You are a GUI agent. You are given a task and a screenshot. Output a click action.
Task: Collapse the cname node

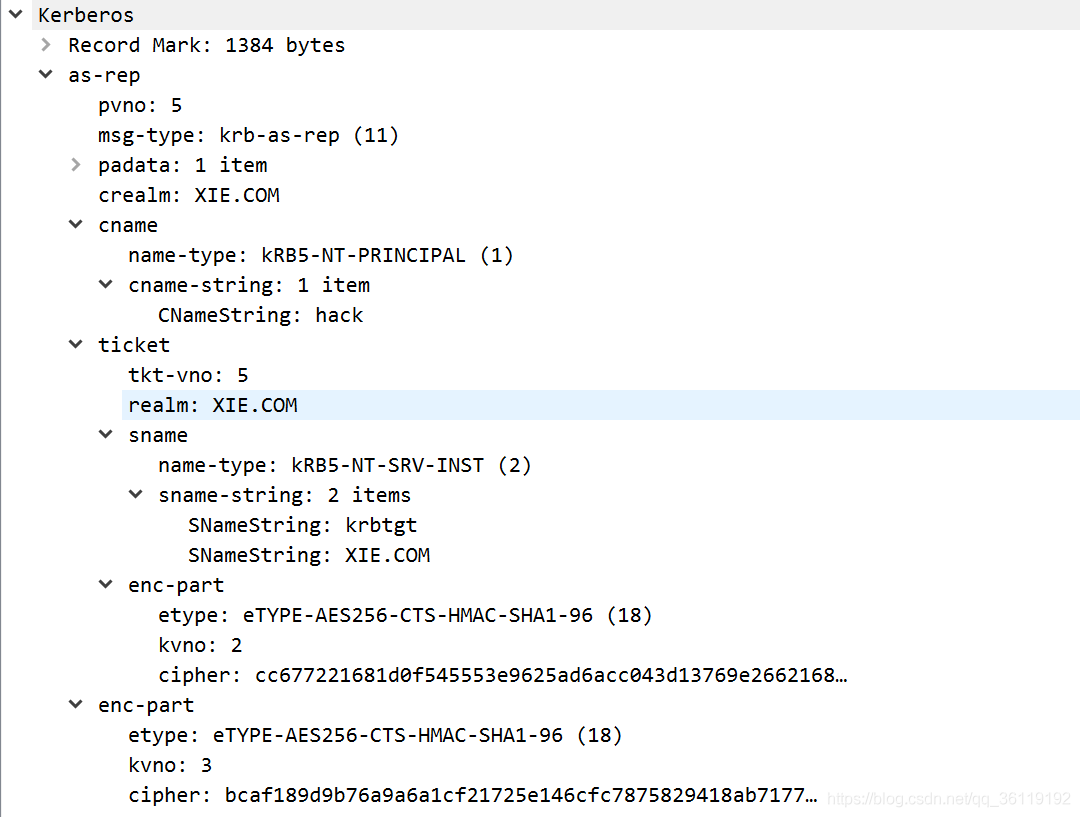click(76, 225)
